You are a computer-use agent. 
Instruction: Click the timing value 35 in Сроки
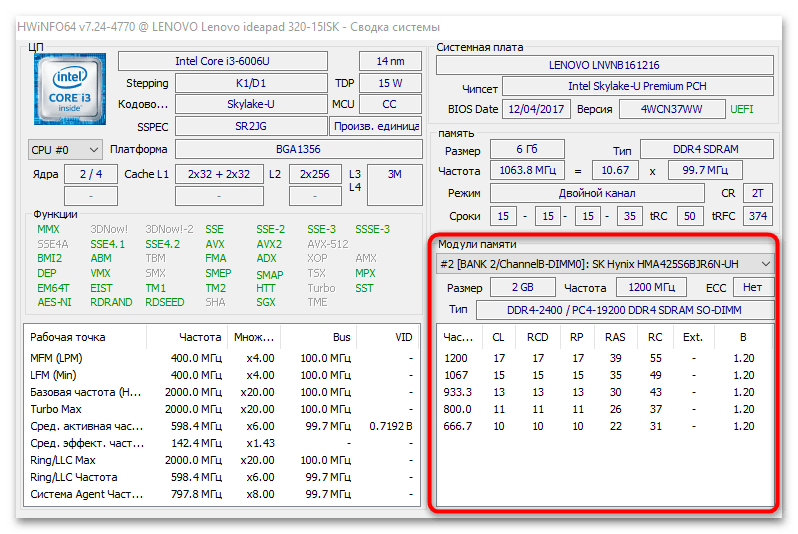(x=630, y=216)
